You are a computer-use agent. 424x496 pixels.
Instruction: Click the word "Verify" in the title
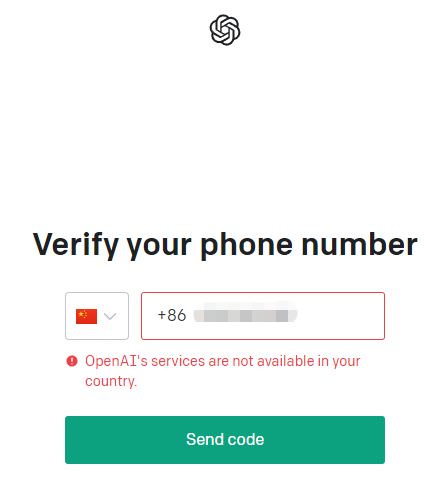click(76, 245)
